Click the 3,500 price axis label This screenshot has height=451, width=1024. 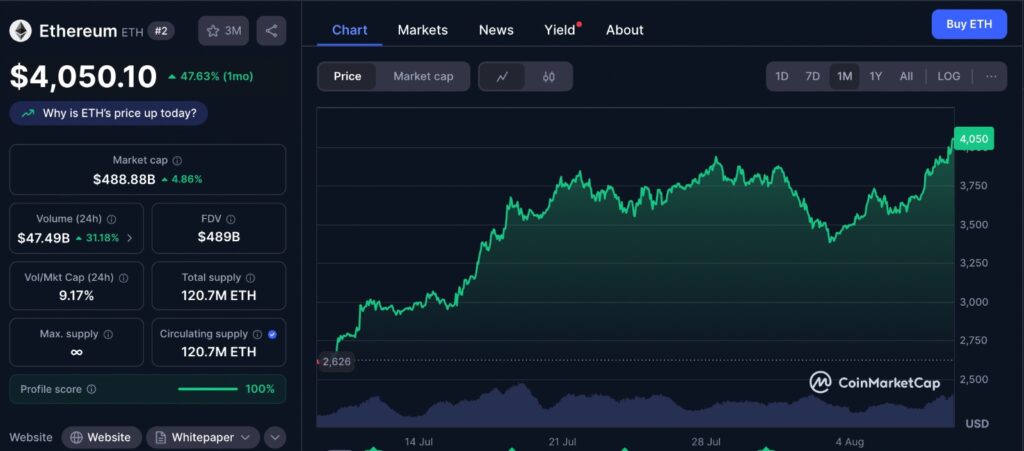pyautogui.click(x=973, y=225)
